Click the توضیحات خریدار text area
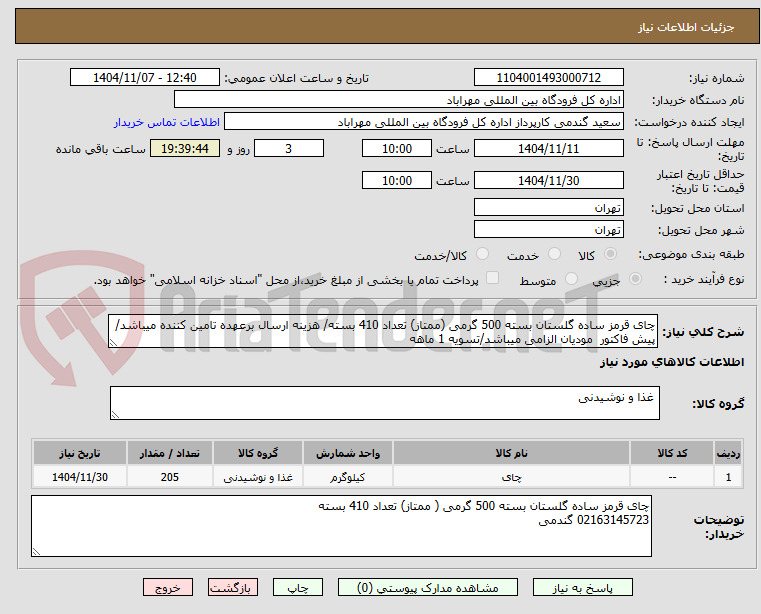This screenshot has height=614, width=761. [341, 526]
